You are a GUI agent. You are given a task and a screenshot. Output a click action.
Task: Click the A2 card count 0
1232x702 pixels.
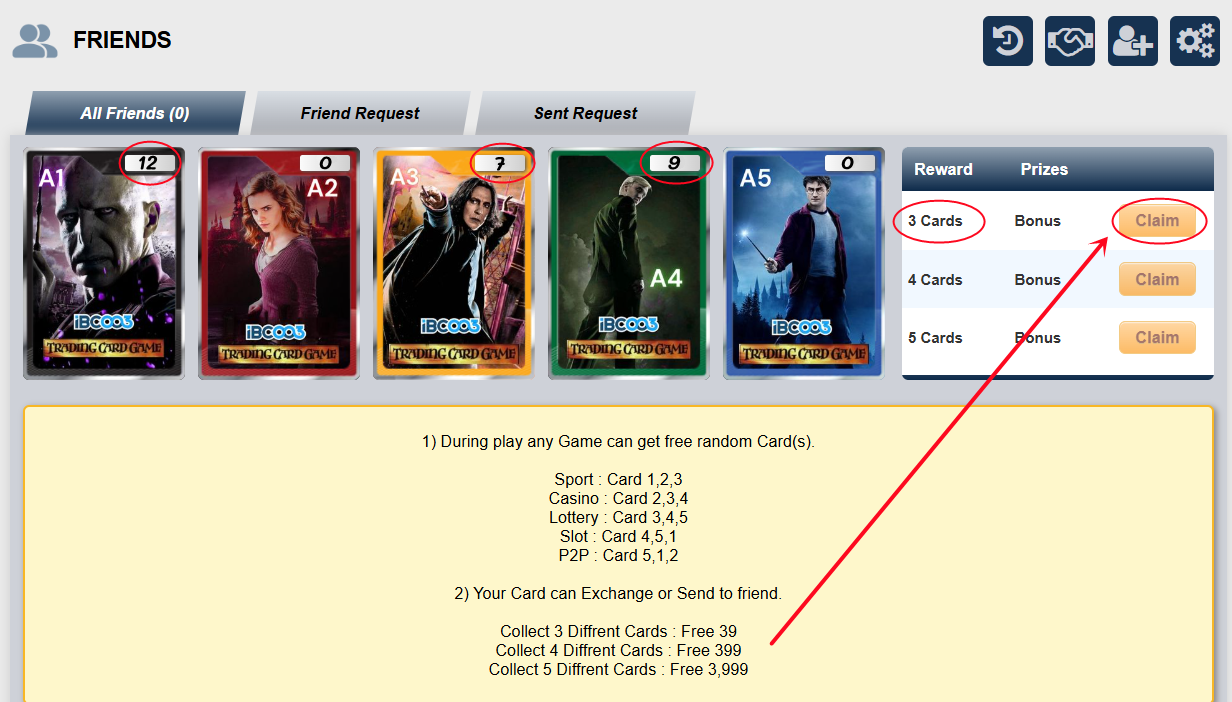click(x=325, y=163)
